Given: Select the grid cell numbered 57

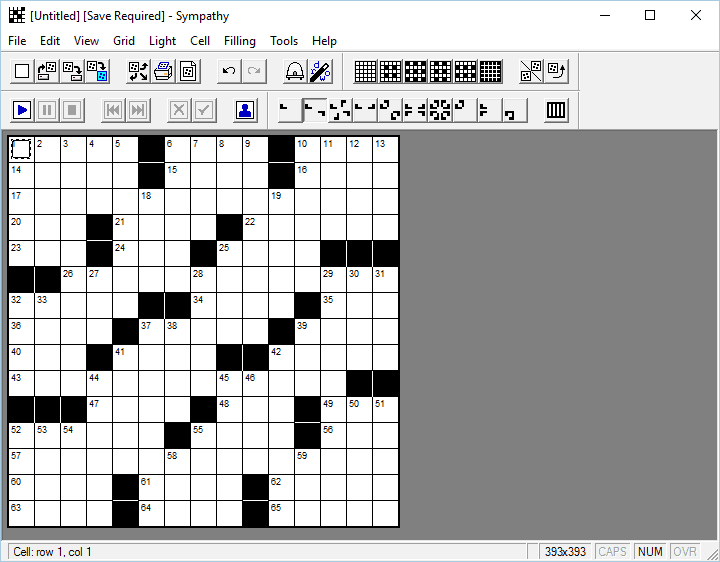Looking at the screenshot, I should tap(22, 461).
